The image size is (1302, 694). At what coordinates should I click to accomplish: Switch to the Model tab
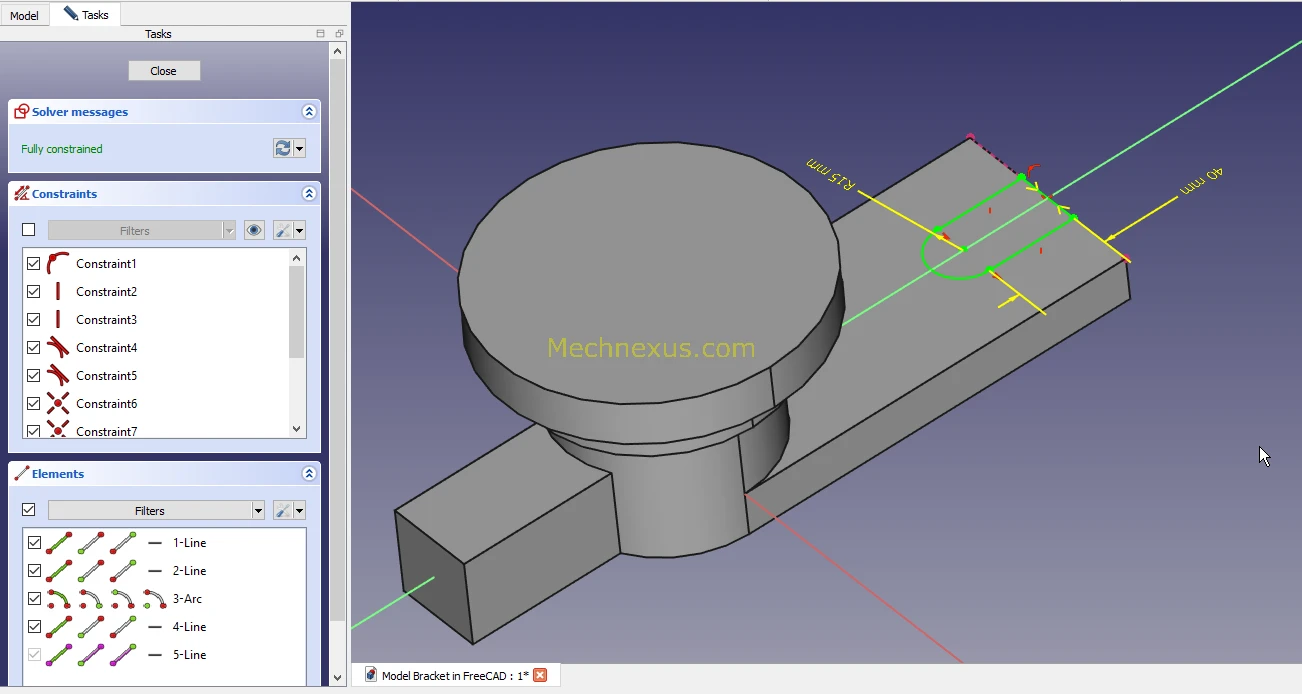click(x=24, y=15)
